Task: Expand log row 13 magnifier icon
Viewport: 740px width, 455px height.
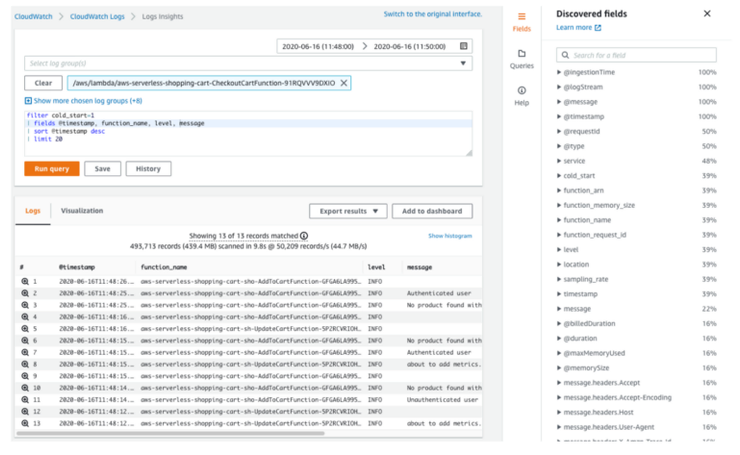Action: pos(25,423)
